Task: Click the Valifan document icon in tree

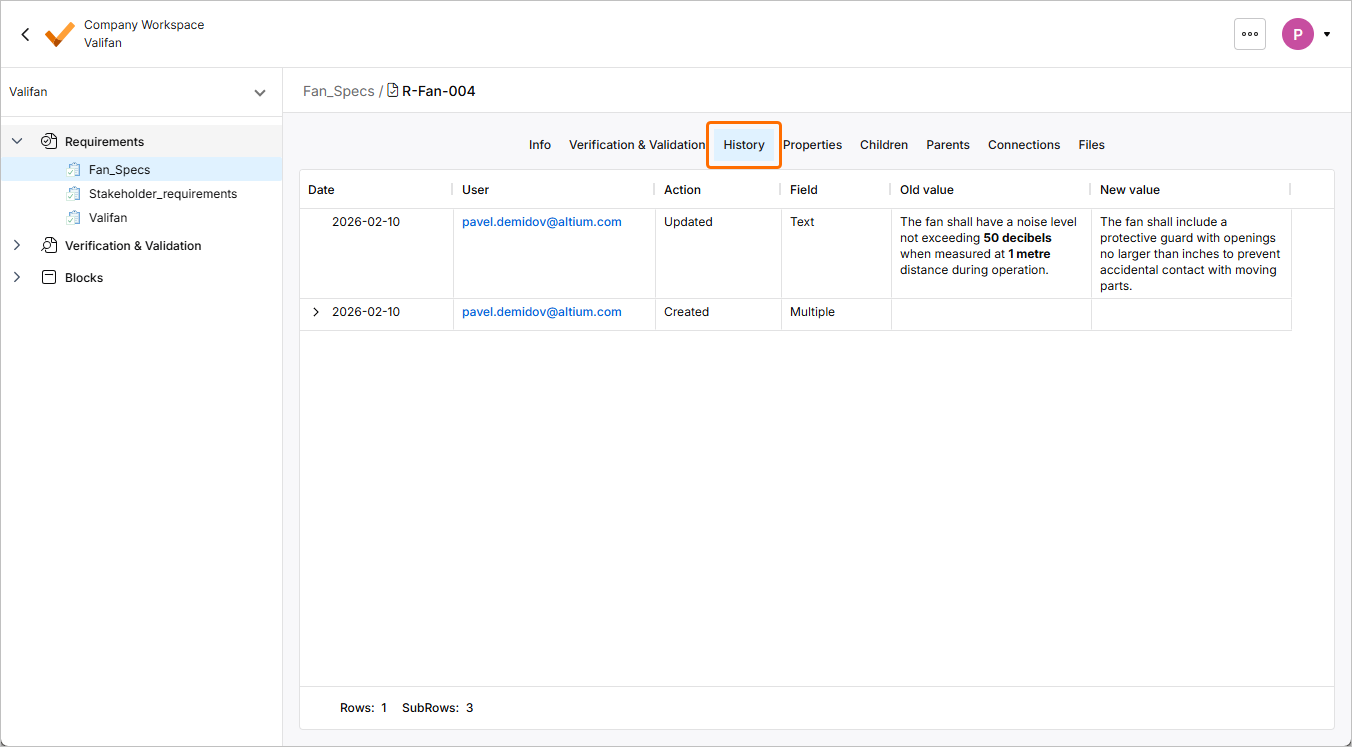Action: point(73,217)
